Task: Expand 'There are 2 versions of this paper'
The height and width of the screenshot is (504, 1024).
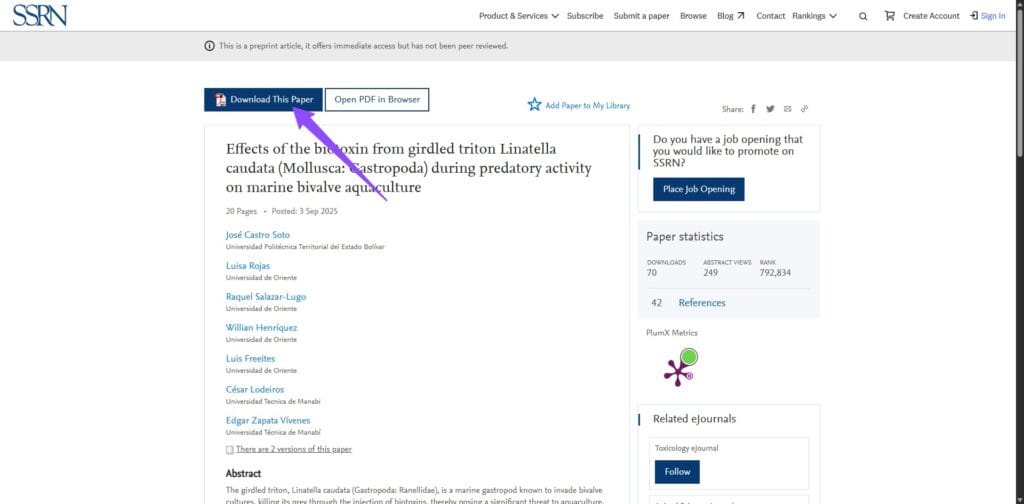Action: (293, 449)
